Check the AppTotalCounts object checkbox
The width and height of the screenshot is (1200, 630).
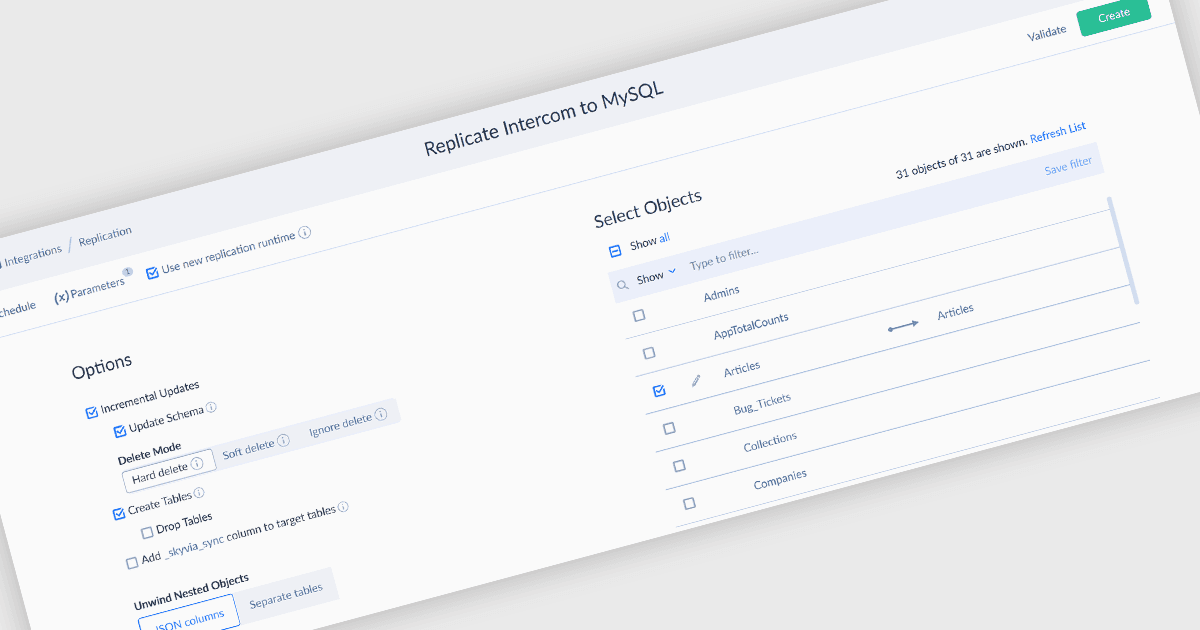coord(649,353)
